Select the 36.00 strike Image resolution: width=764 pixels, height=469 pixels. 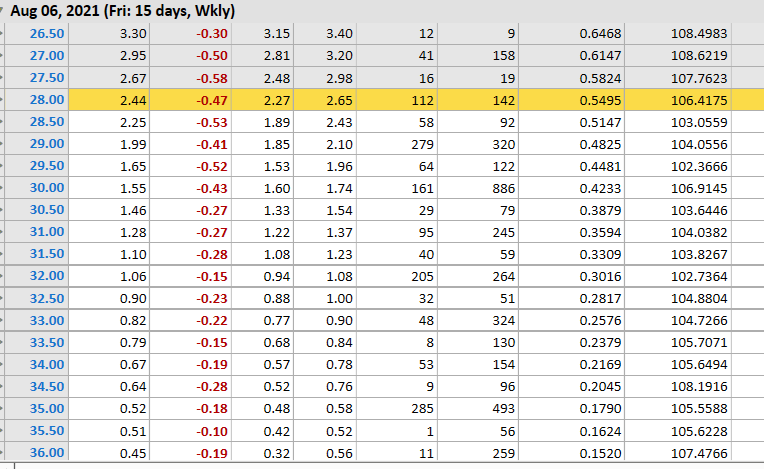tap(47, 452)
